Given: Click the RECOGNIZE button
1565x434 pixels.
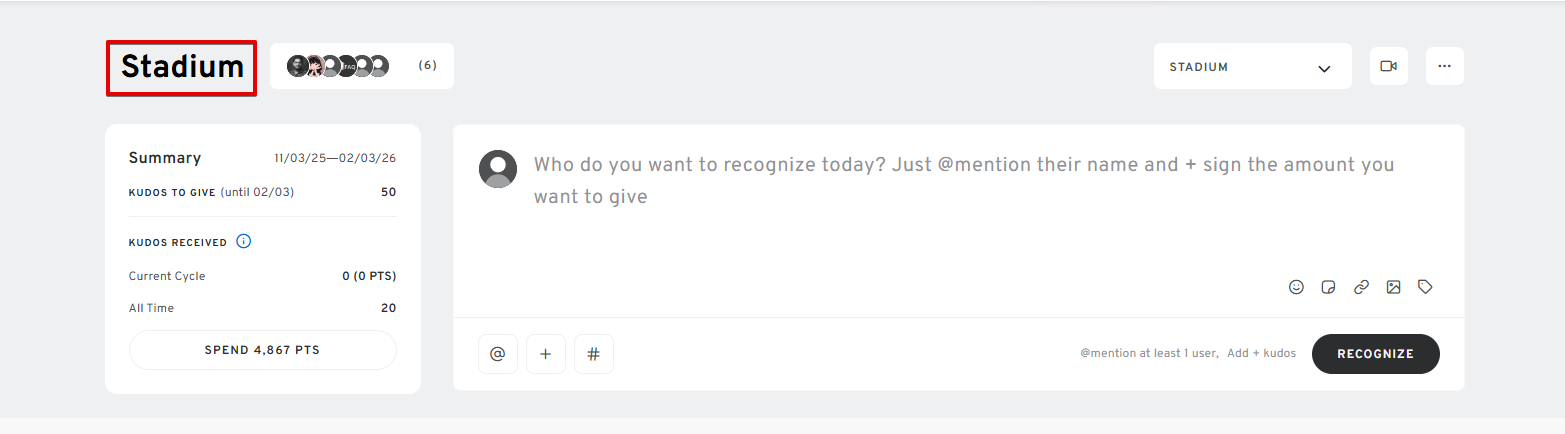Looking at the screenshot, I should coord(1375,354).
